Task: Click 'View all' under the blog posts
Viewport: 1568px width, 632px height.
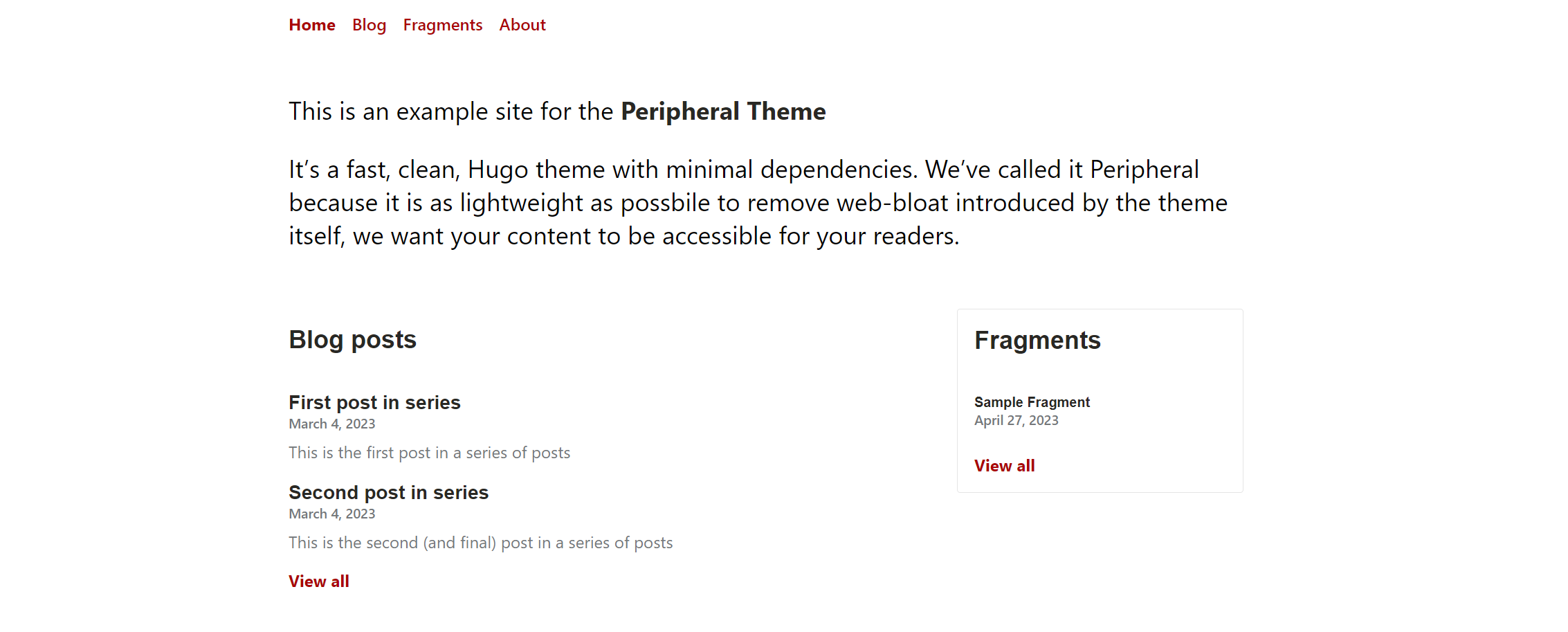Action: (x=318, y=581)
